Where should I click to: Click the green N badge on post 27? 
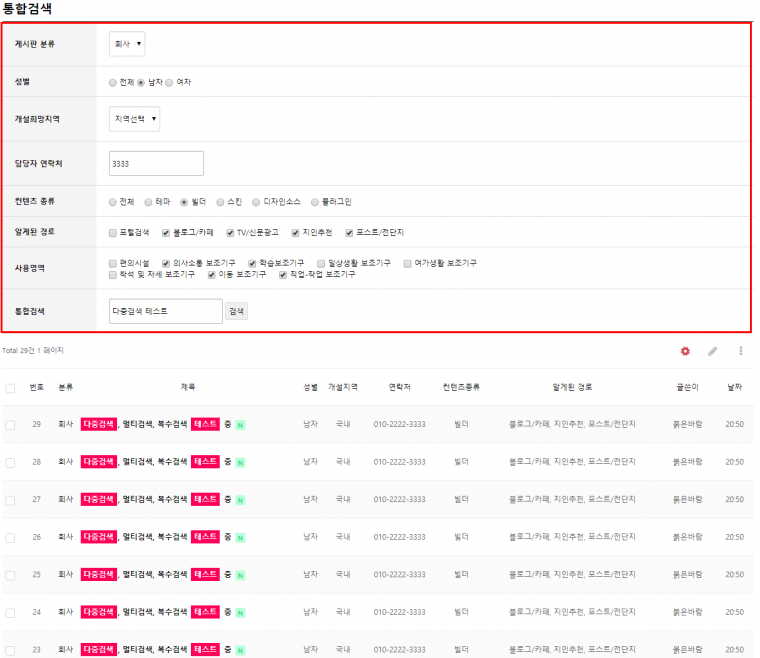point(240,500)
